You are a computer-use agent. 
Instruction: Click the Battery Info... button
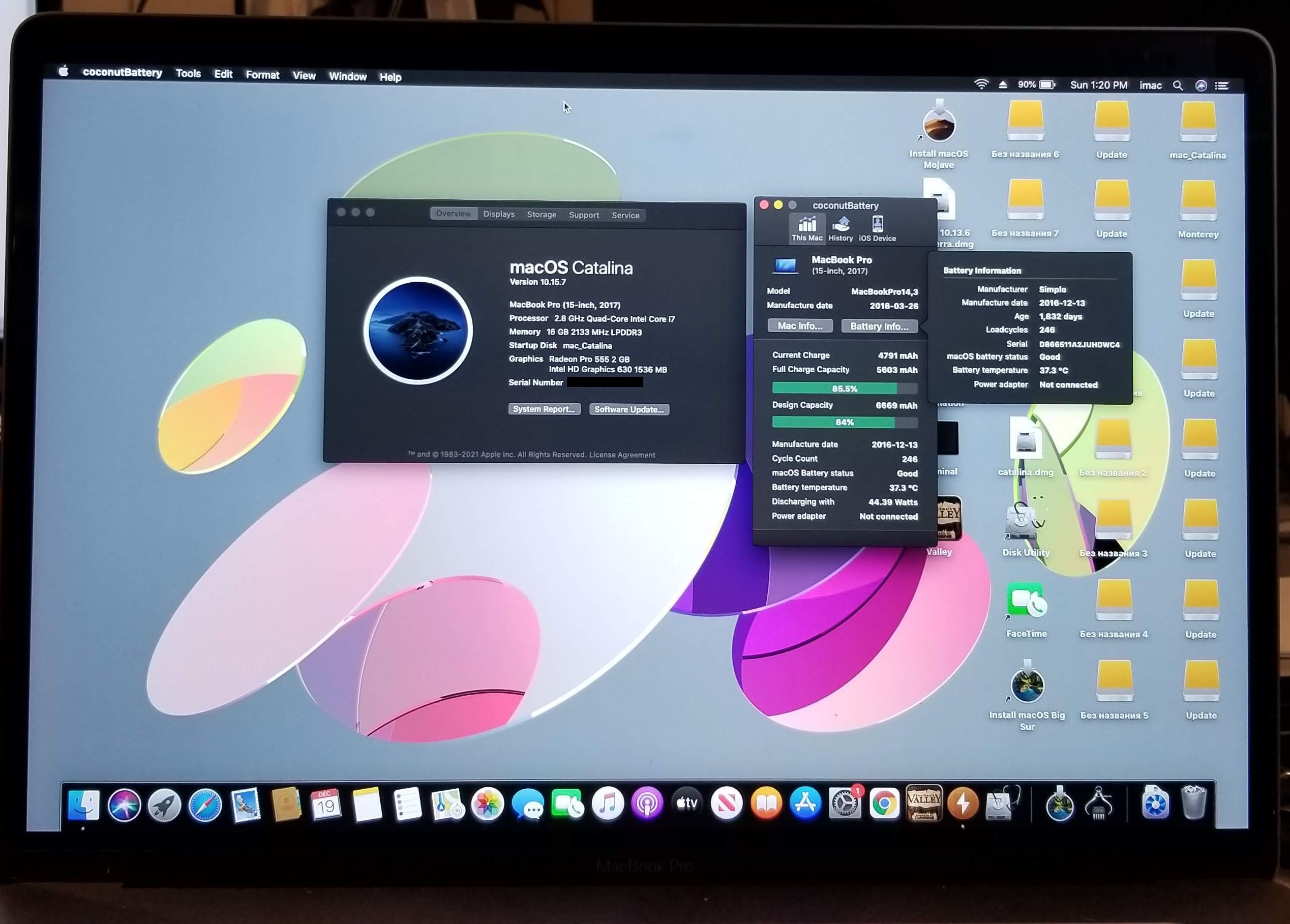[x=879, y=326]
